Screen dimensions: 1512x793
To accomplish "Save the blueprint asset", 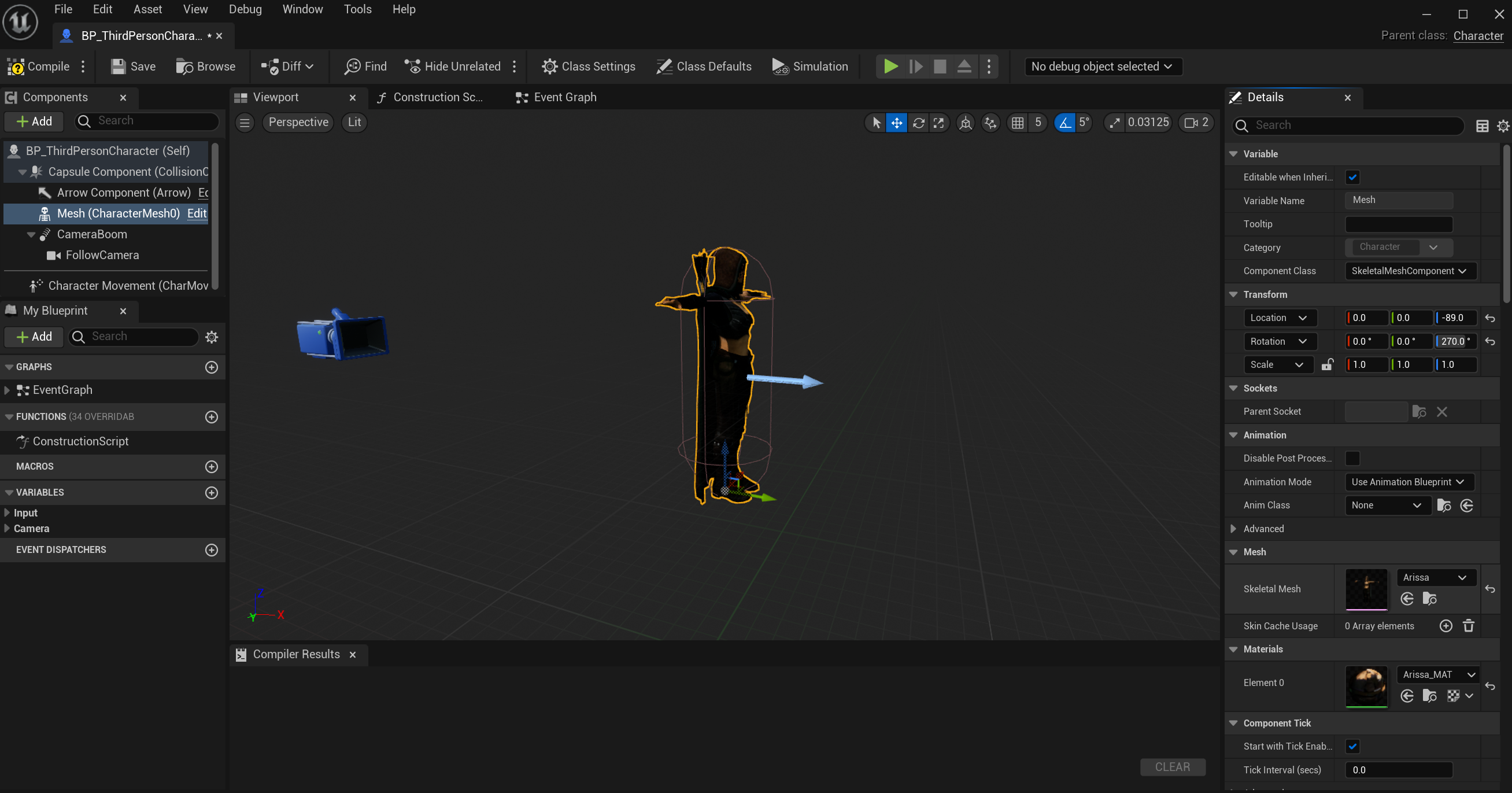I will tap(133, 67).
